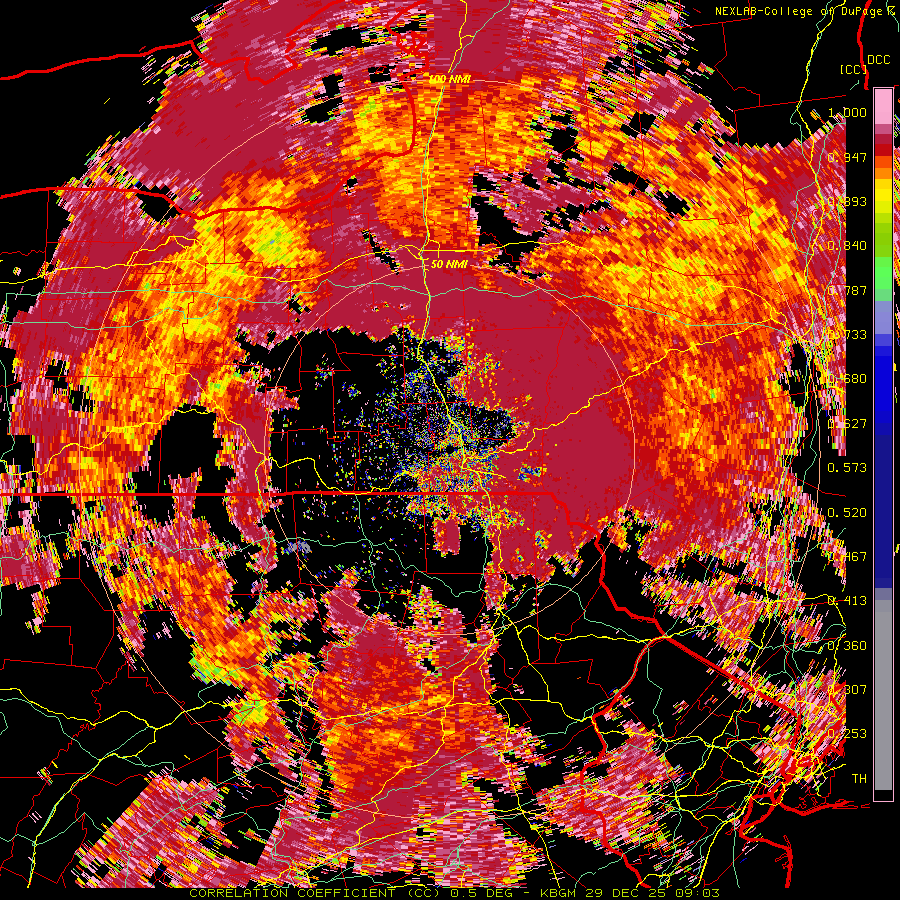Click the gray bottom segment of color bar
This screenshot has height=900, width=900.
[883, 695]
